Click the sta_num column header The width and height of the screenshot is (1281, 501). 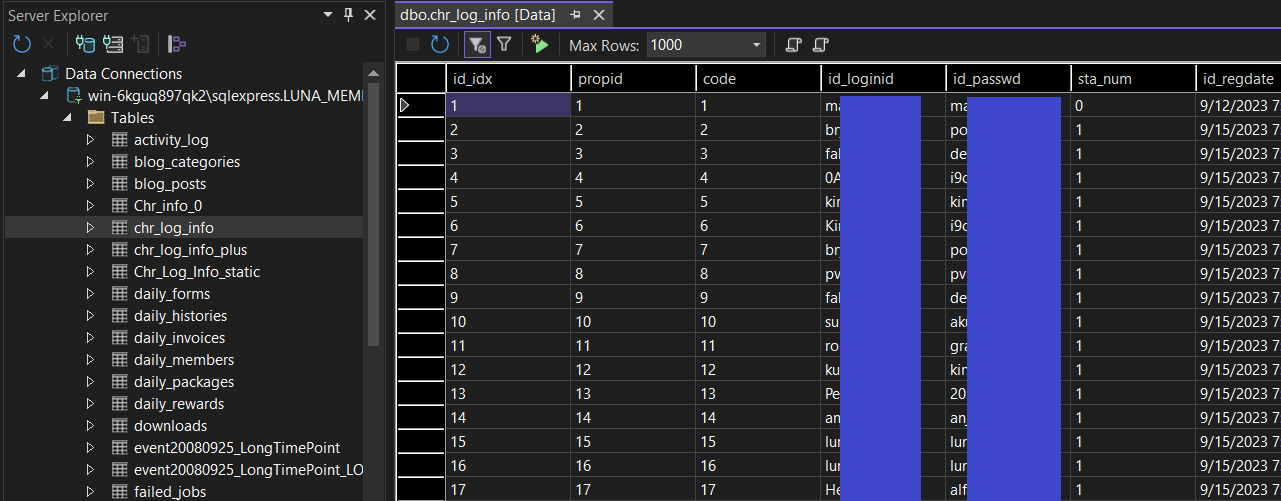[x=1134, y=79]
